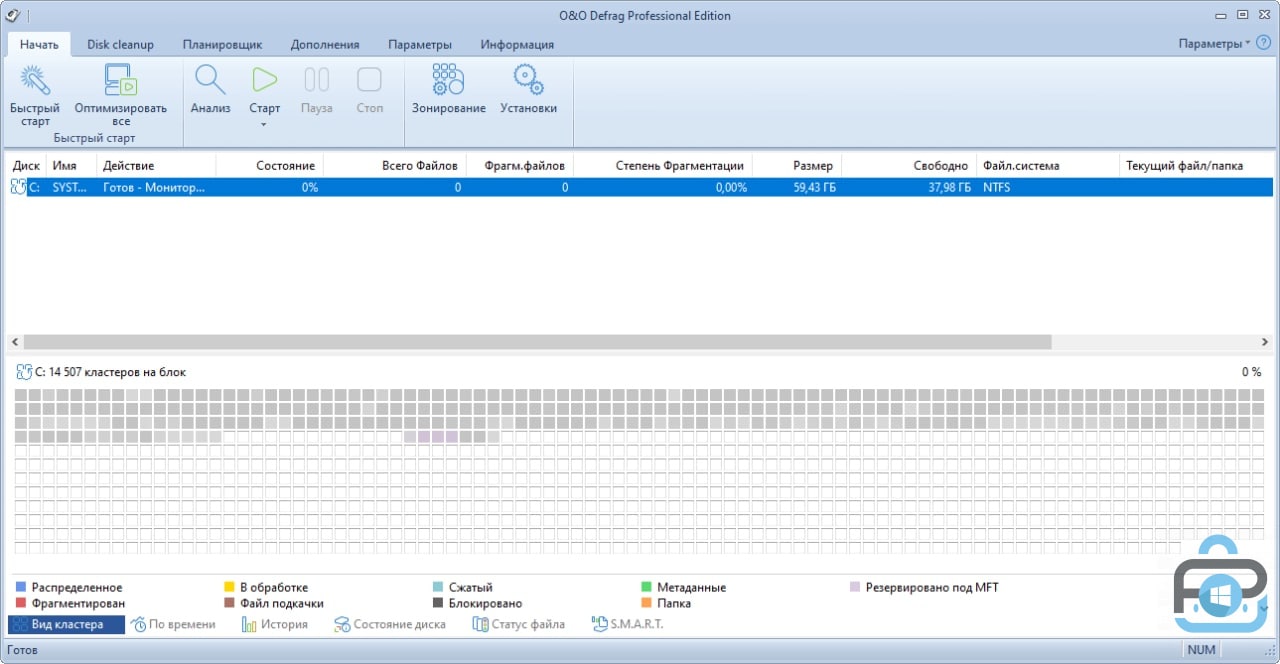This screenshot has height=664, width=1280.
Task: Sort by Свободно column header
Action: pyautogui.click(x=909, y=165)
